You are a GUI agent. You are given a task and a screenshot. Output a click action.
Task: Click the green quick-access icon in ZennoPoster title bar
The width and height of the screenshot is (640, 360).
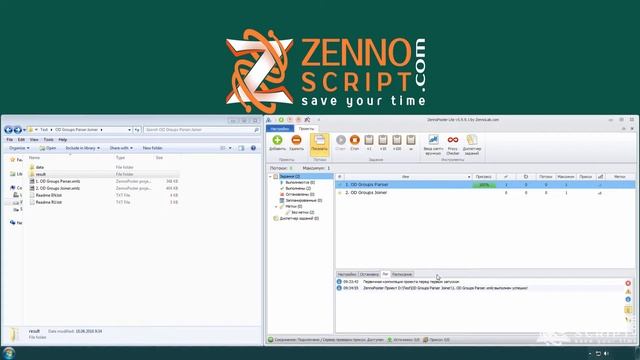pos(281,120)
